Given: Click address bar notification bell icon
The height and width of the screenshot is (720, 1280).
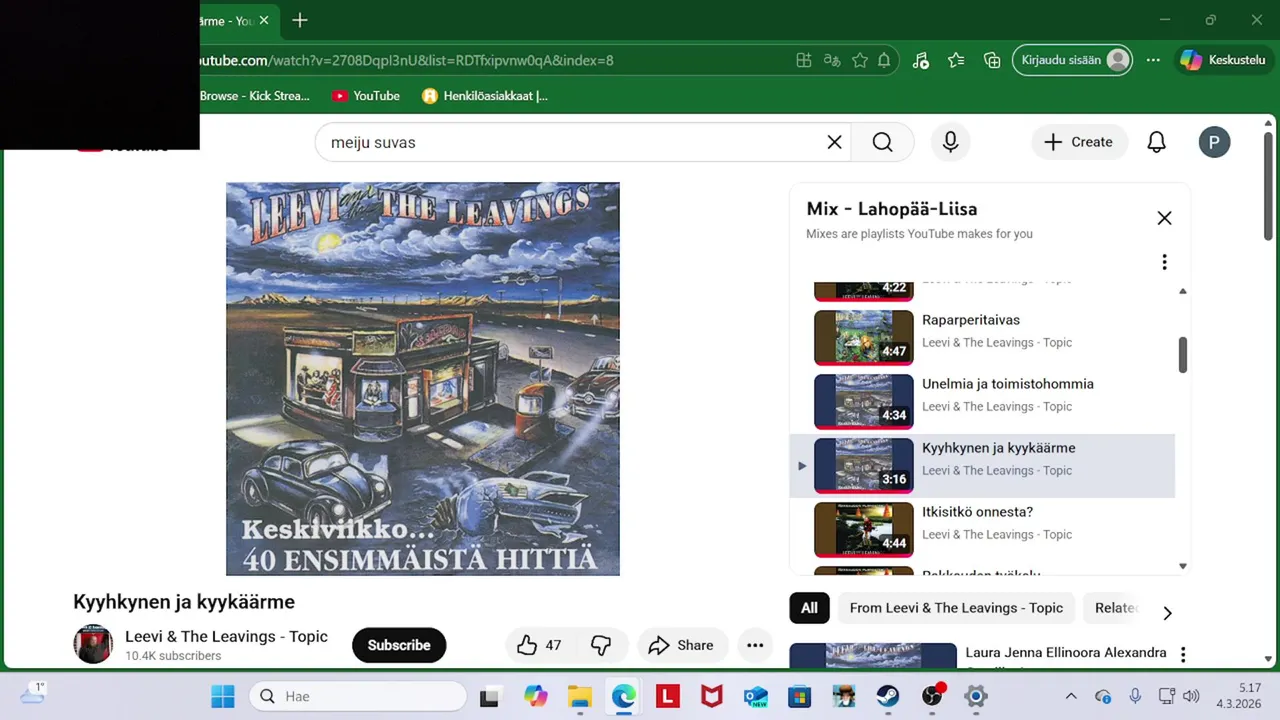Looking at the screenshot, I should [884, 60].
